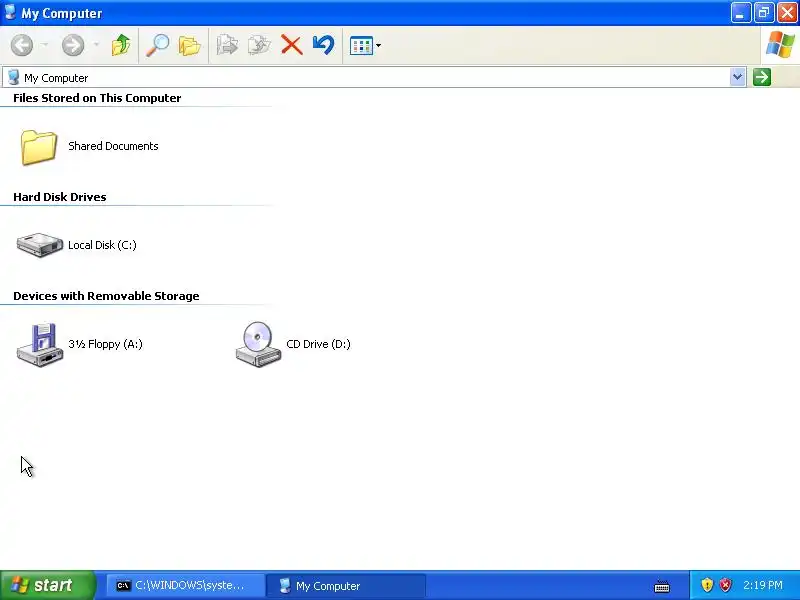800x600 pixels.
Task: Open the Windows Start menu
Action: click(x=47, y=585)
